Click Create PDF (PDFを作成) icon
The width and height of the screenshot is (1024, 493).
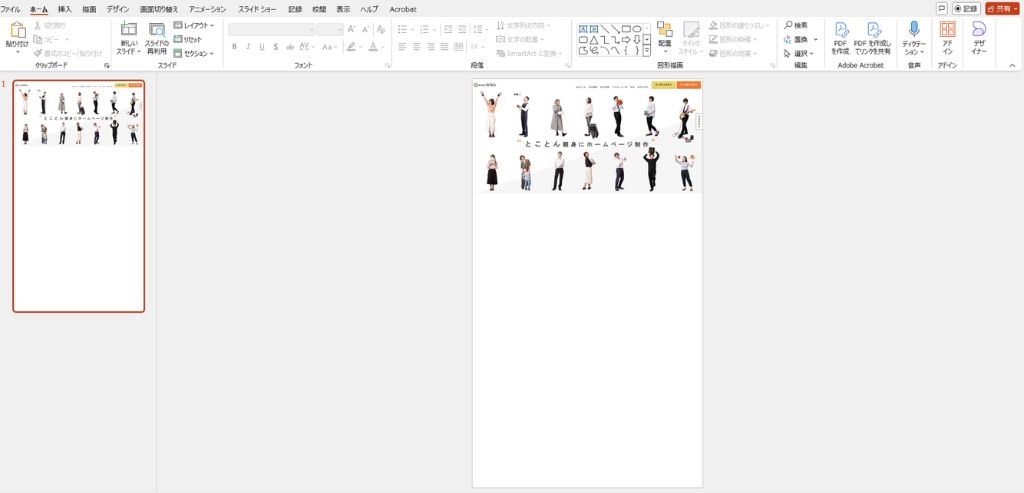[840, 30]
